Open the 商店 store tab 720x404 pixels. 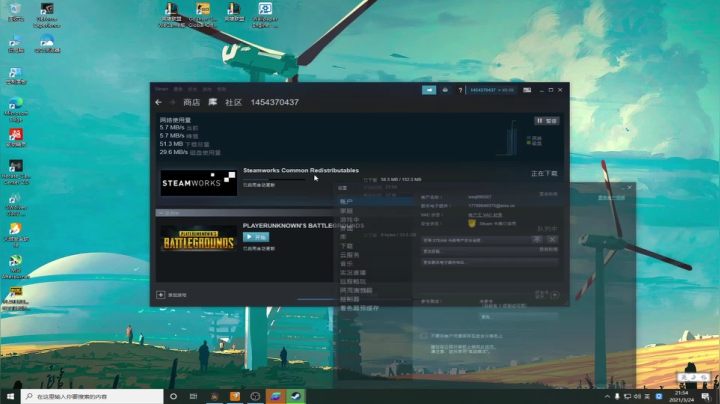click(x=191, y=102)
